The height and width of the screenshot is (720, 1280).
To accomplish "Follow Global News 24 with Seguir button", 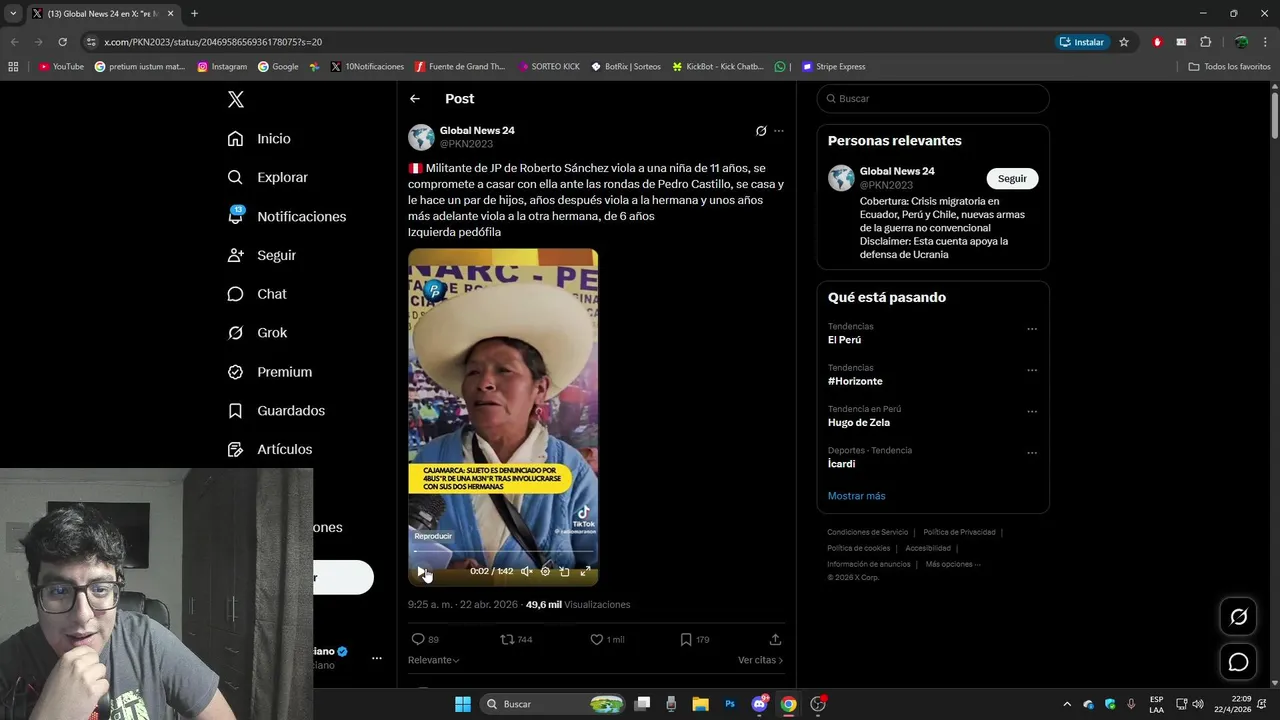I will pyautogui.click(x=1012, y=178).
